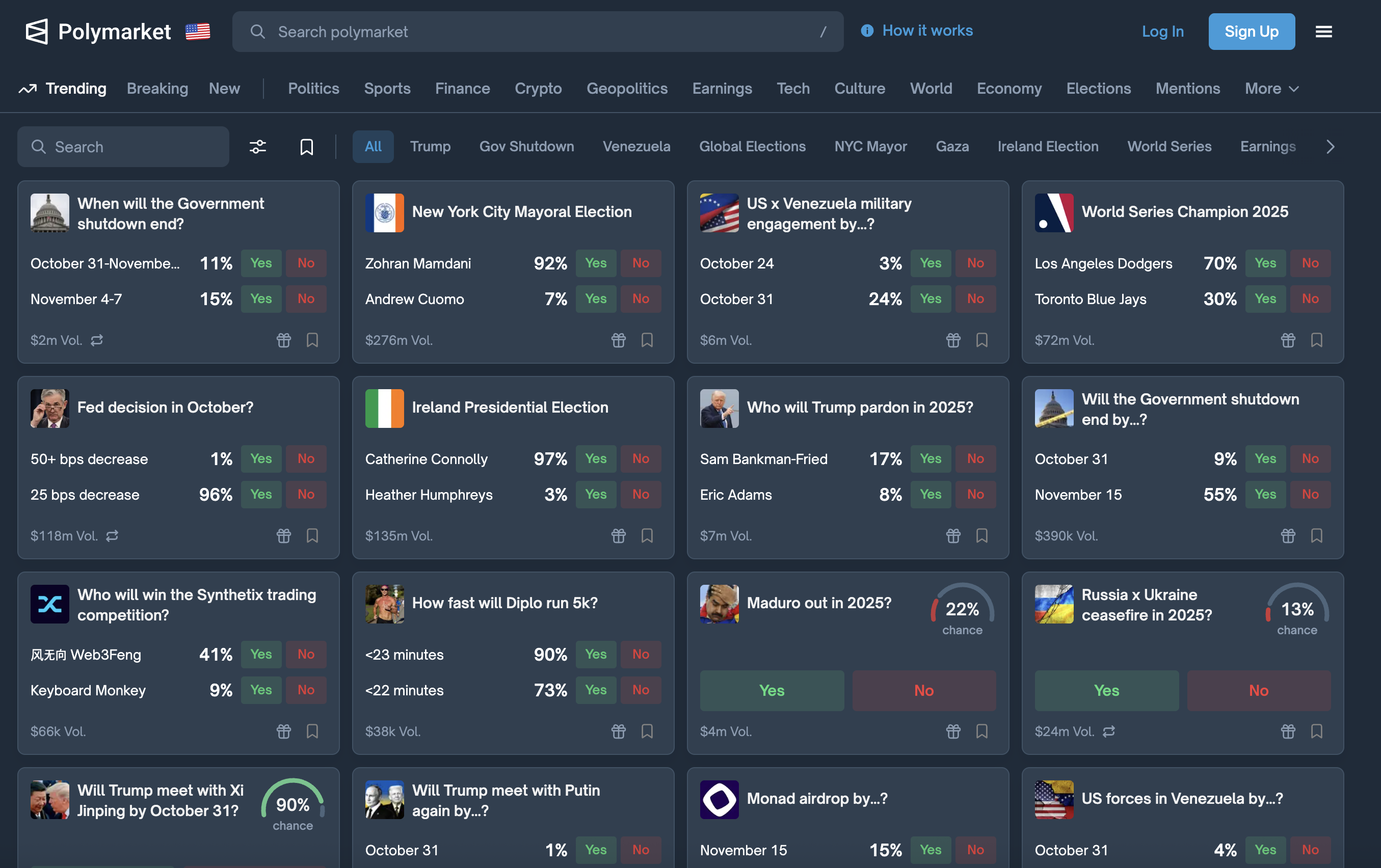Click info icon beside How it works
The height and width of the screenshot is (868, 1381).
(867, 31)
